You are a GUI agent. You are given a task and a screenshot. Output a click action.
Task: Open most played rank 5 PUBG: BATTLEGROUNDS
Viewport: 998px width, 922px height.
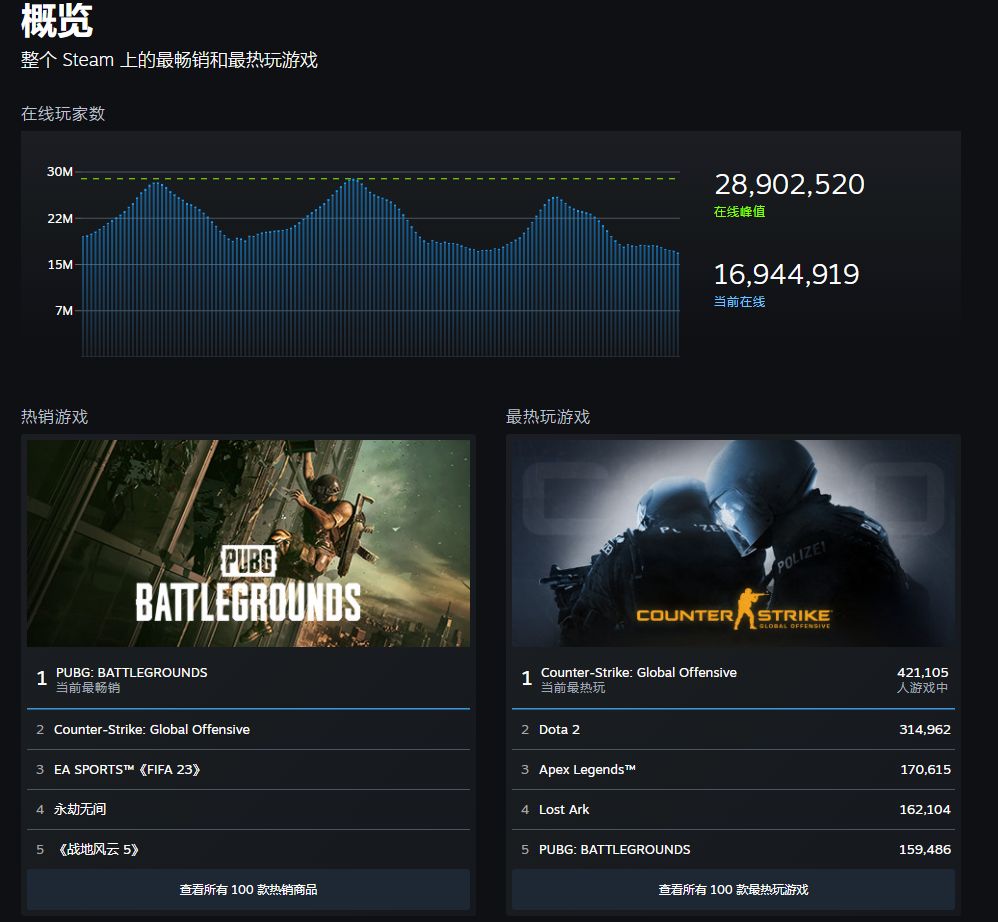point(733,849)
